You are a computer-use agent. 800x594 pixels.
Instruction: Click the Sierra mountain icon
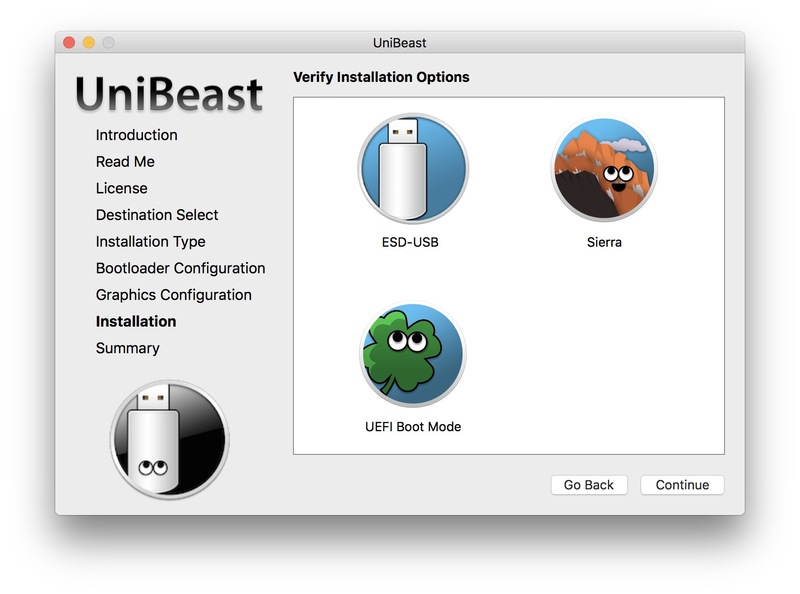tap(604, 169)
